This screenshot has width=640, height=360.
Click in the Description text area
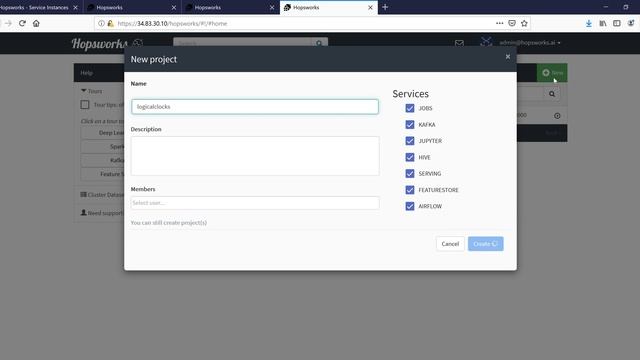coord(255,156)
